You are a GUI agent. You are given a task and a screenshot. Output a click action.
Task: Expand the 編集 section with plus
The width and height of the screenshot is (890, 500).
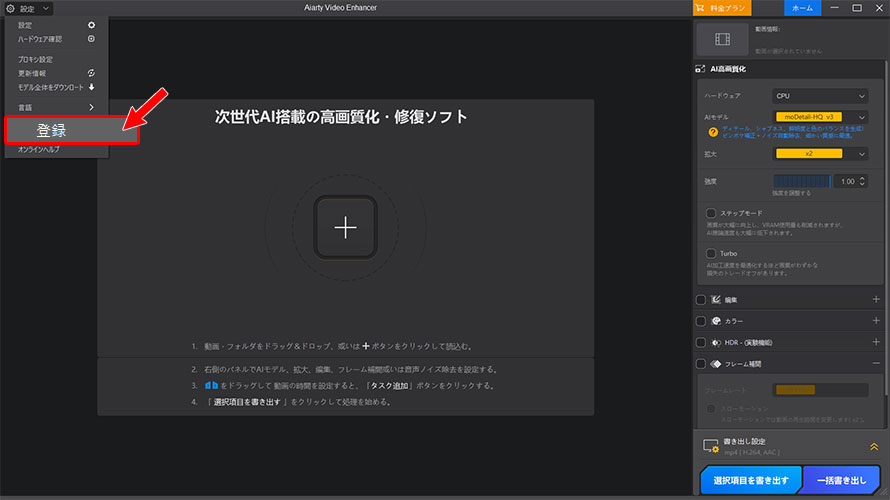[x=876, y=300]
